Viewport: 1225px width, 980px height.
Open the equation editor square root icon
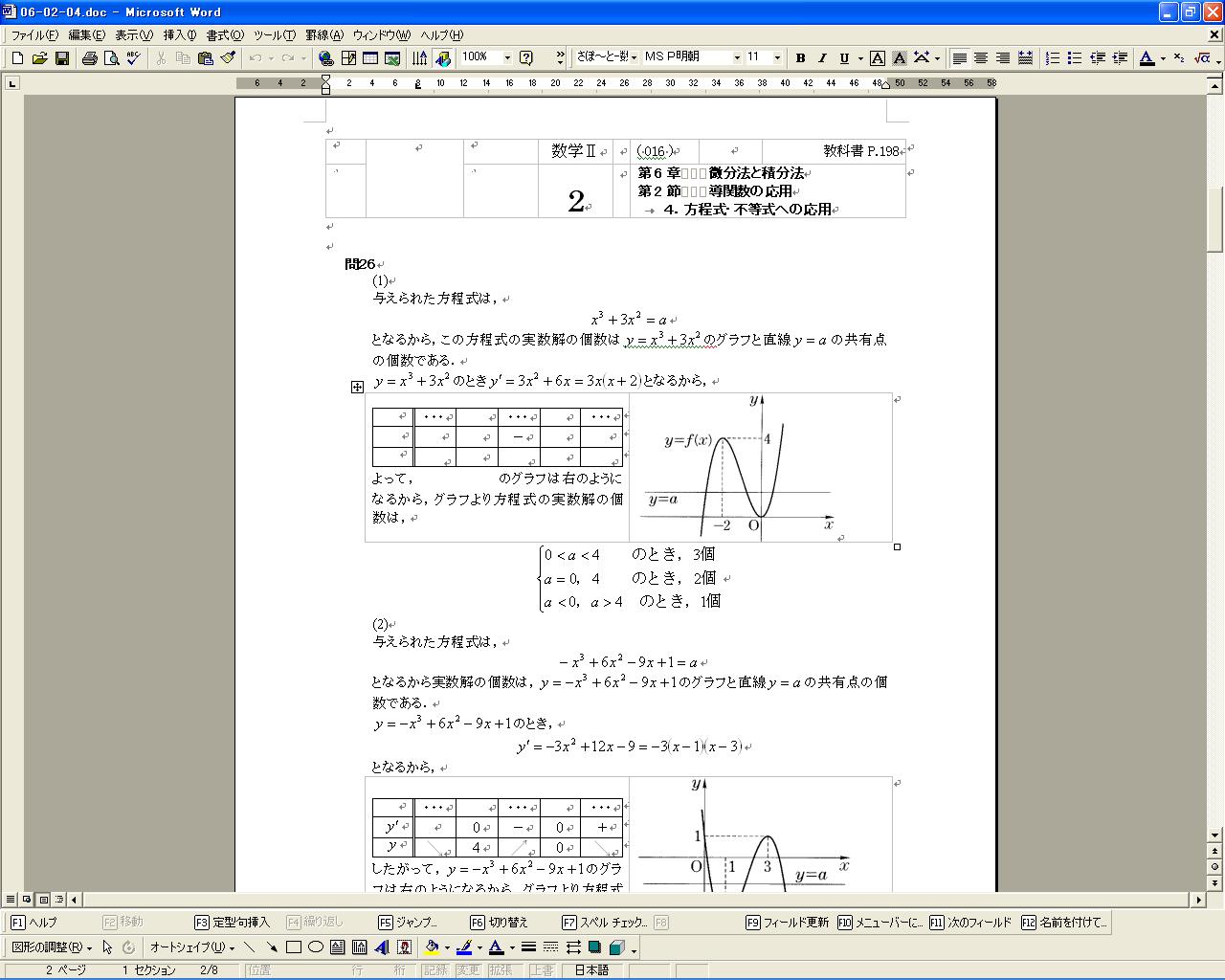(1202, 58)
